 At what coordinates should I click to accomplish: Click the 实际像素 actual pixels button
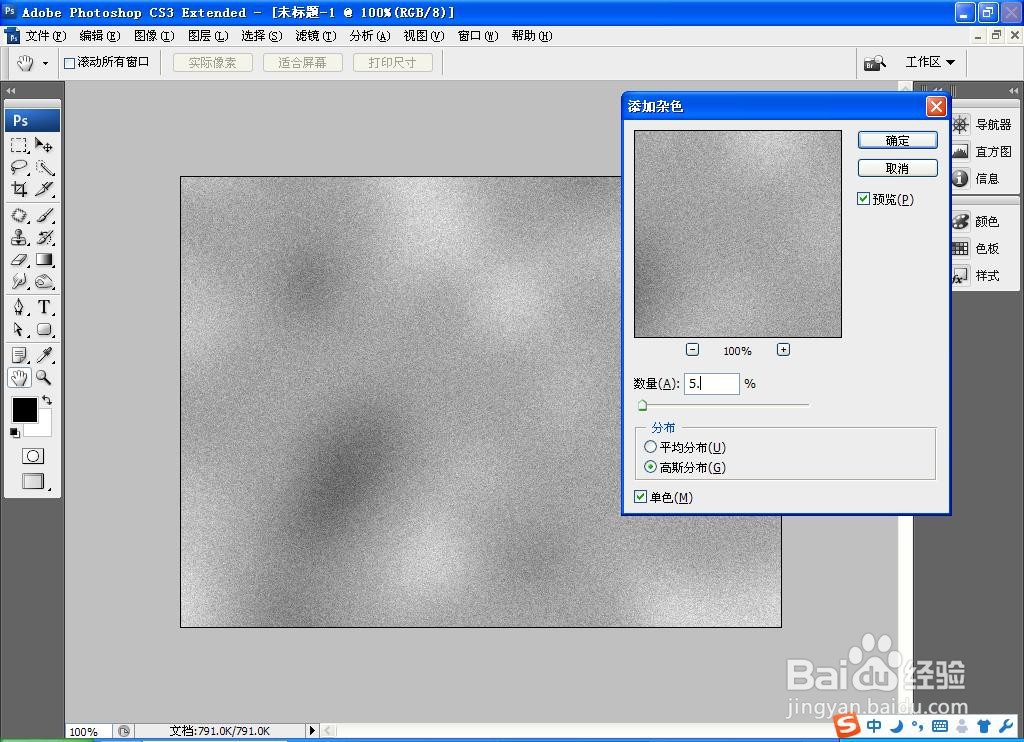pyautogui.click(x=212, y=63)
